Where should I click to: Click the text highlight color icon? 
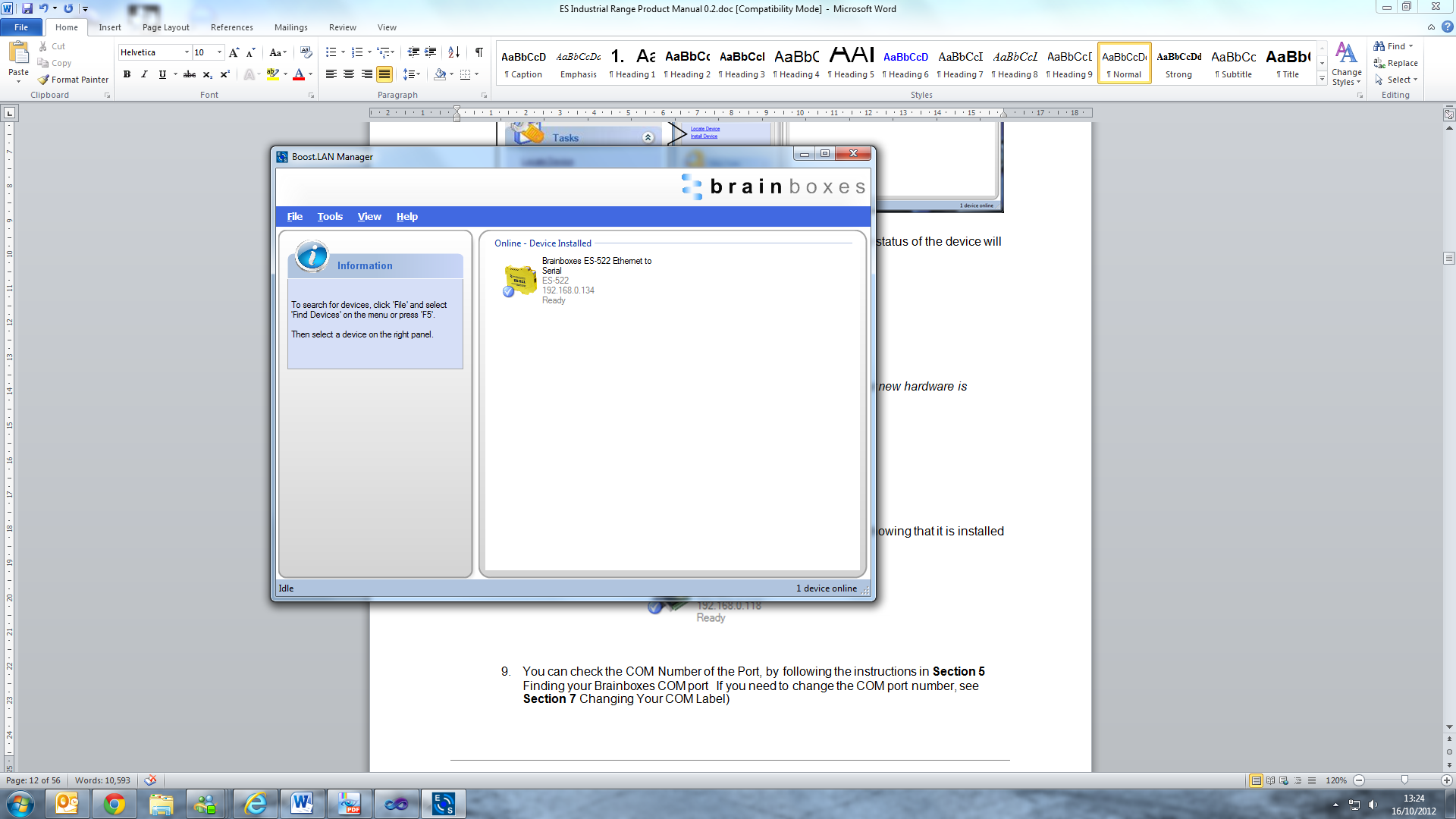click(x=274, y=74)
